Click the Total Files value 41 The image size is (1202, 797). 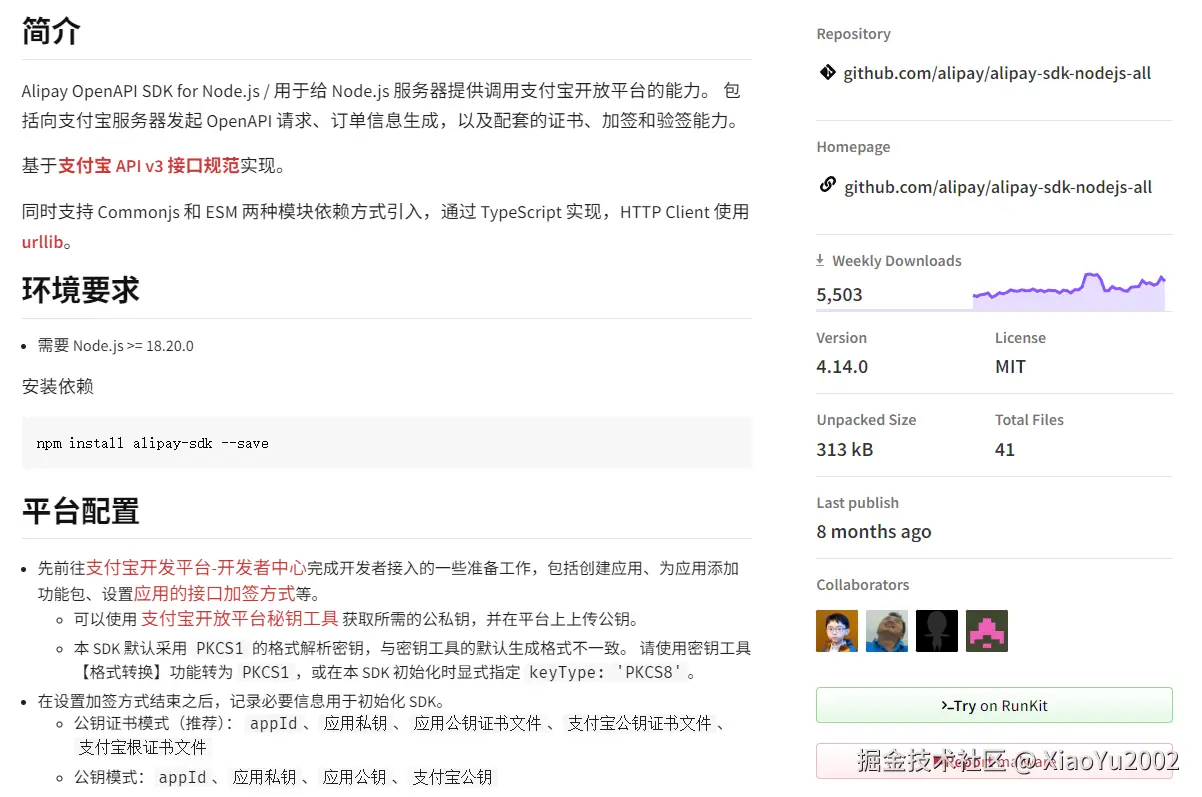point(1005,450)
